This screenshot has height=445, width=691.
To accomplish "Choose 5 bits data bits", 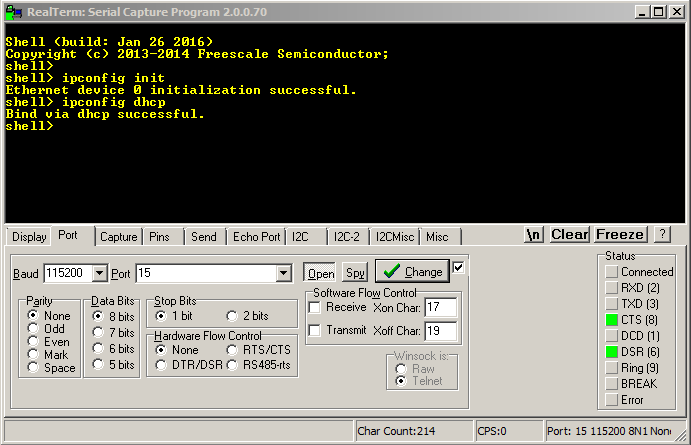I will pos(98,364).
